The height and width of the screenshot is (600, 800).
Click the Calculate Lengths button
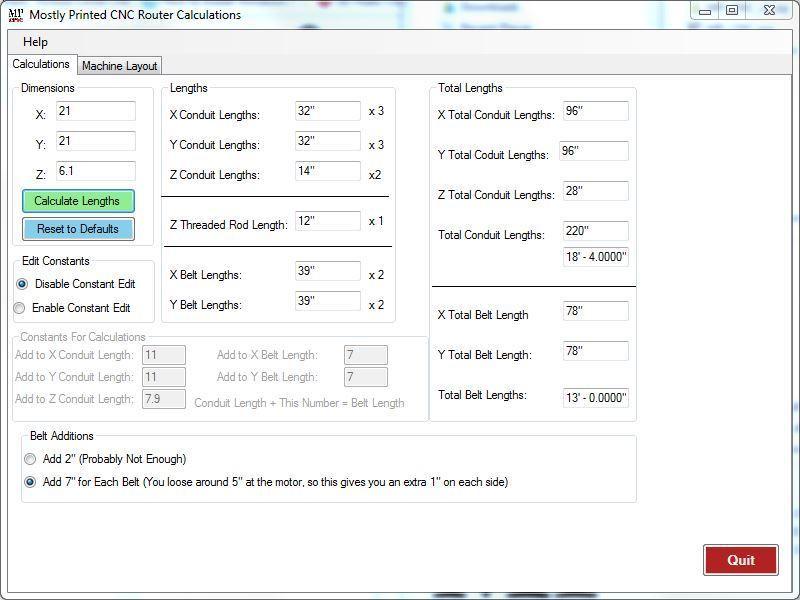point(78,201)
